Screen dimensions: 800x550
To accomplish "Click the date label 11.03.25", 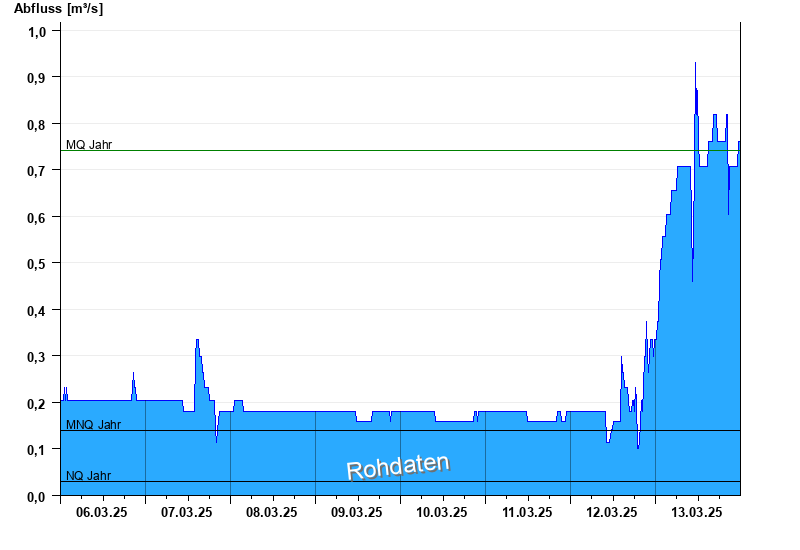I will tap(527, 512).
